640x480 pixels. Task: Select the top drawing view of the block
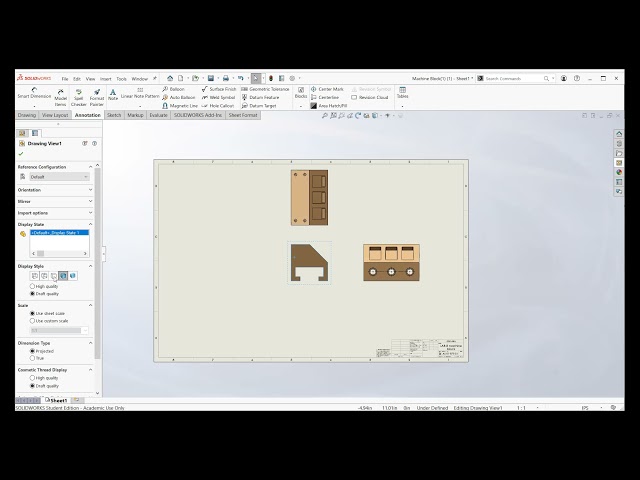[x=309, y=198]
